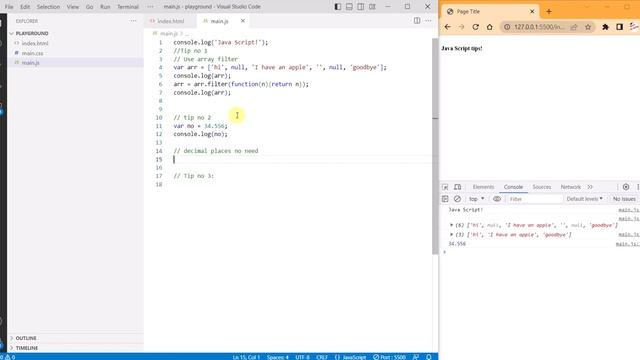Select the main.js editor tab
Image resolution: width=640 pixels, height=360 pixels.
coord(219,21)
